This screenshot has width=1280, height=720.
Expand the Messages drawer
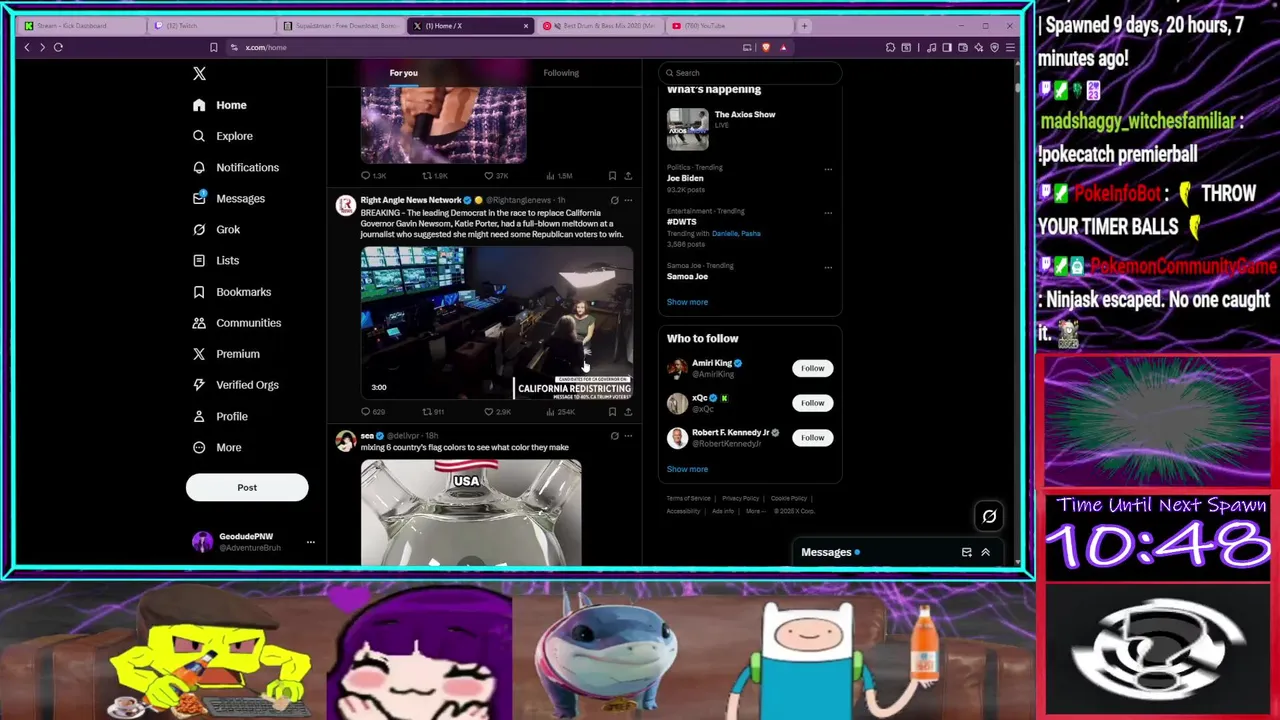pyautogui.click(x=985, y=552)
